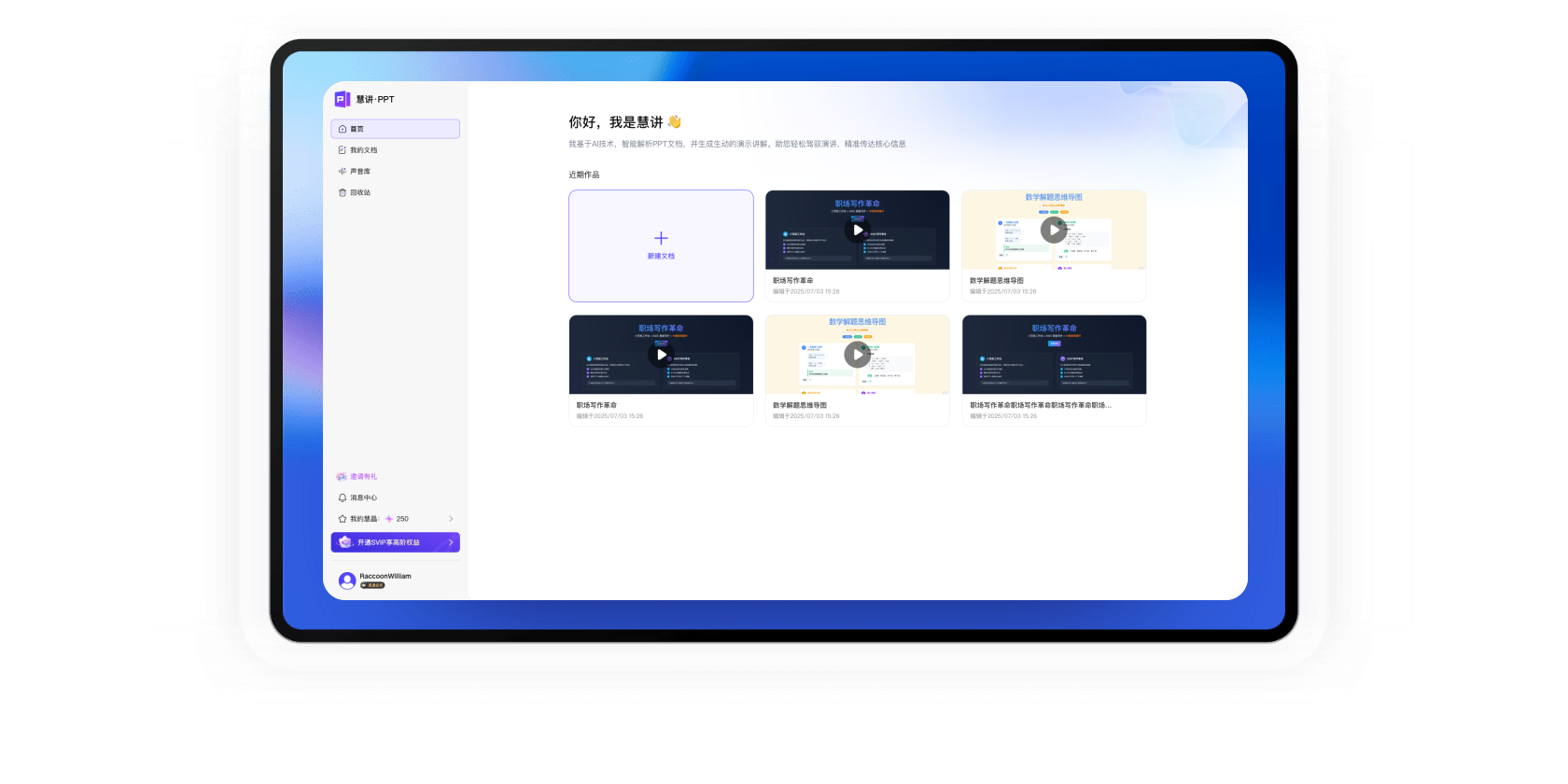1568x784 pixels.
Task: Go to 我的文档 in the sidebar
Action: coord(363,150)
